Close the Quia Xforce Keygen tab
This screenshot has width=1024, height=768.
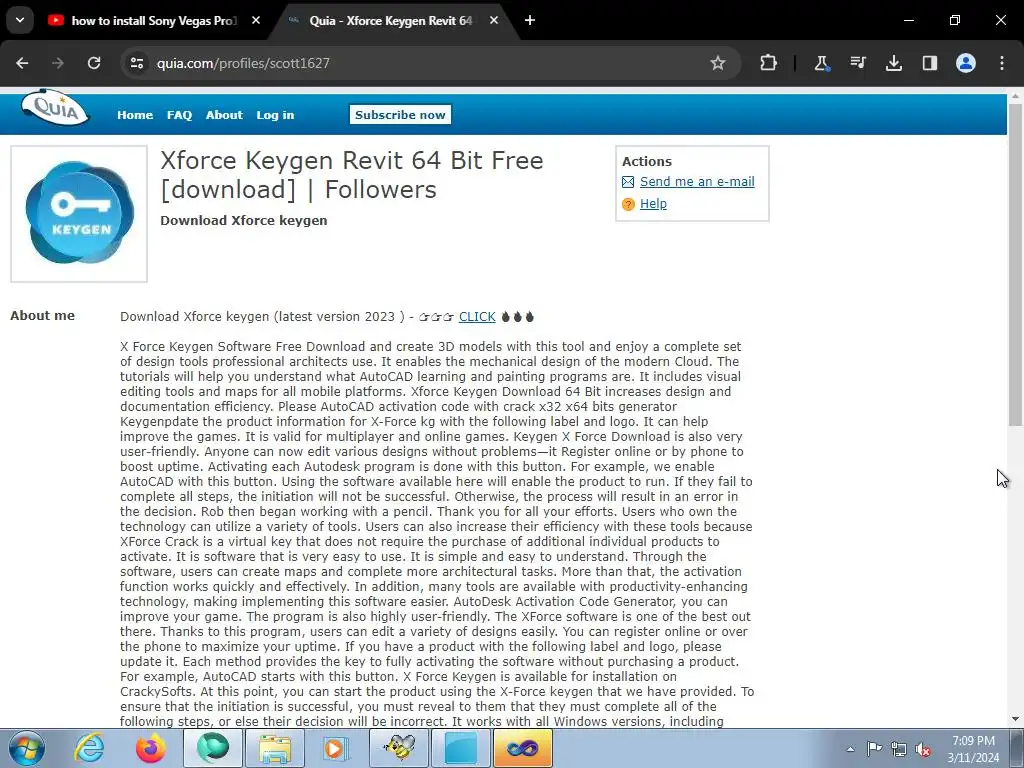(x=494, y=20)
